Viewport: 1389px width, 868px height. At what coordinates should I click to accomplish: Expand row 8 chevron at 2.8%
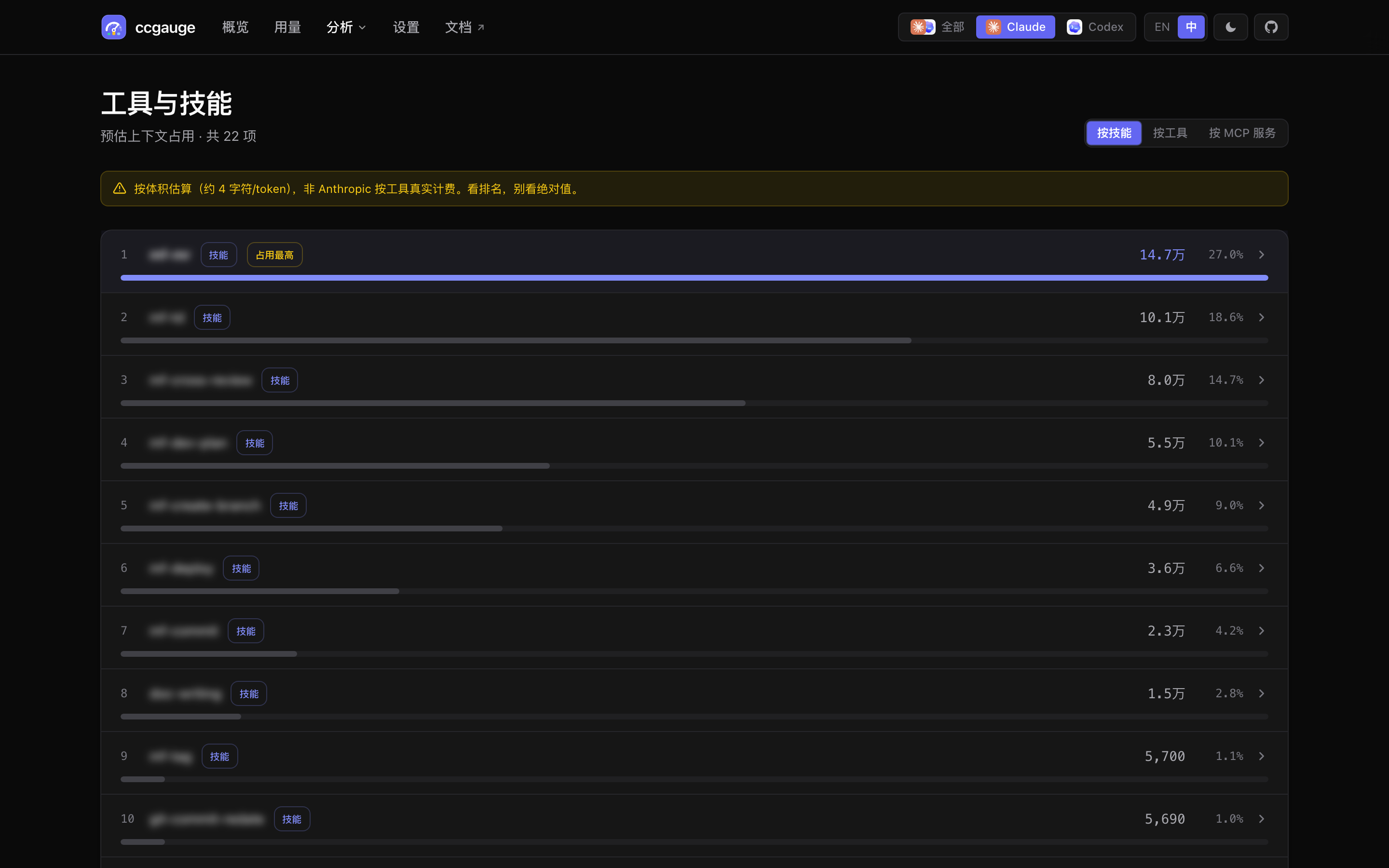click(1262, 693)
